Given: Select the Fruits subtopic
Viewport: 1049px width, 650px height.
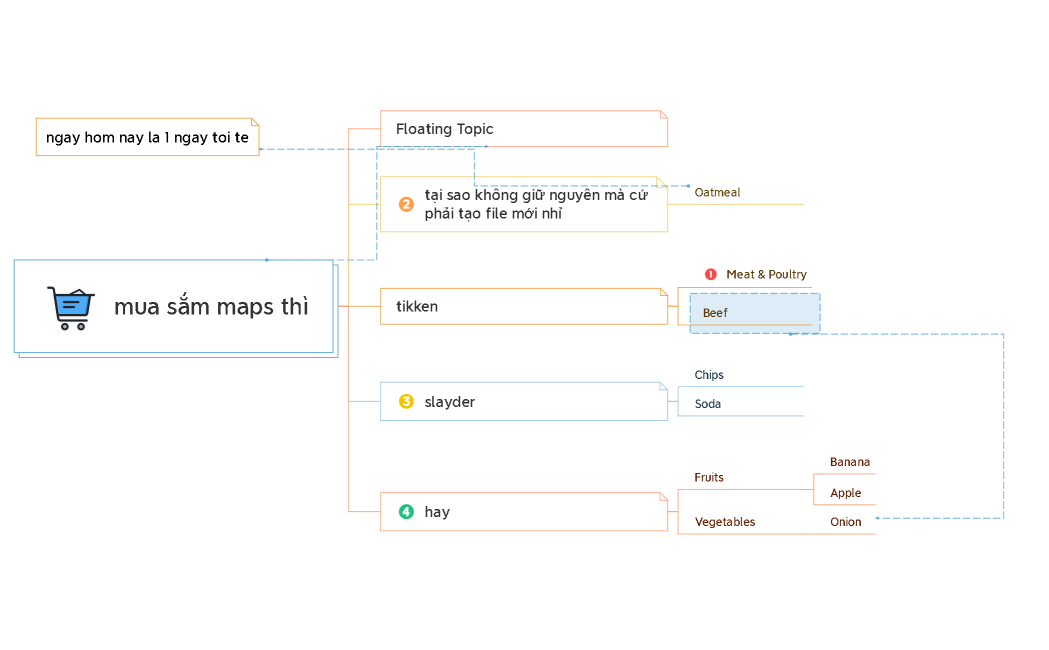Looking at the screenshot, I should click(709, 477).
